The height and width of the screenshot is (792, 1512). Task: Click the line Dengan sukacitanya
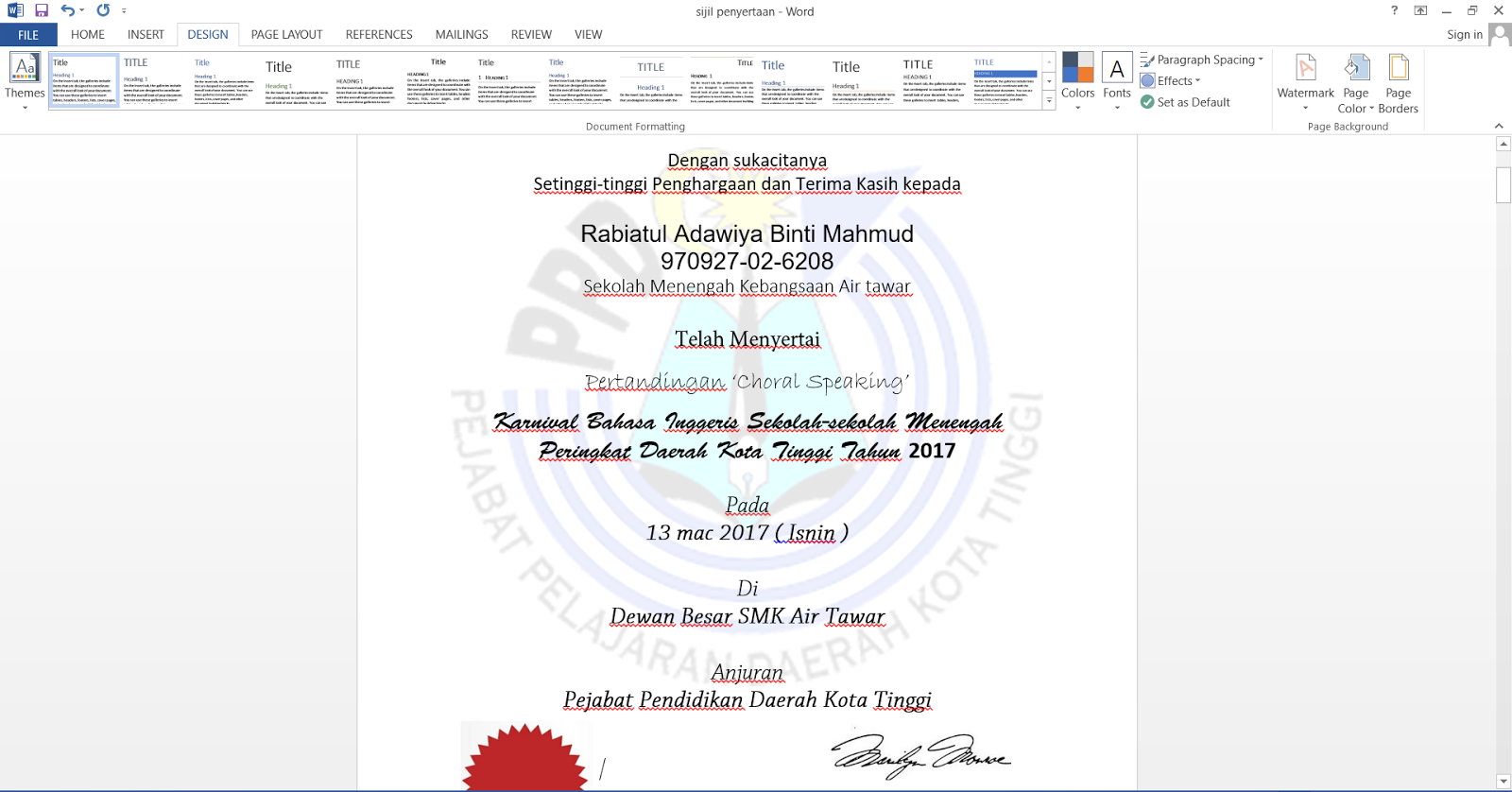coord(747,160)
